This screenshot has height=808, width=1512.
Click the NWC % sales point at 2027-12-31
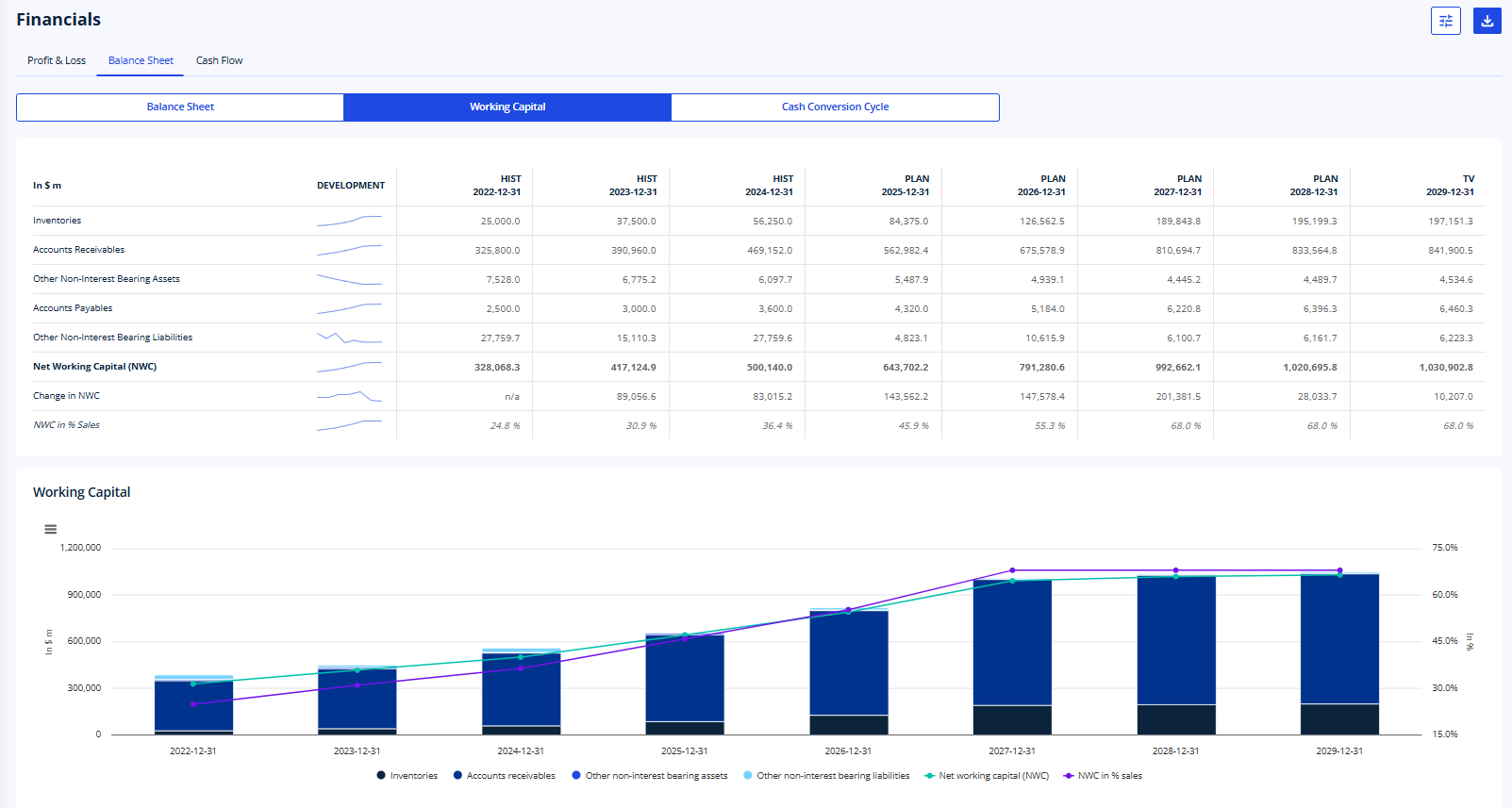pos(1012,570)
